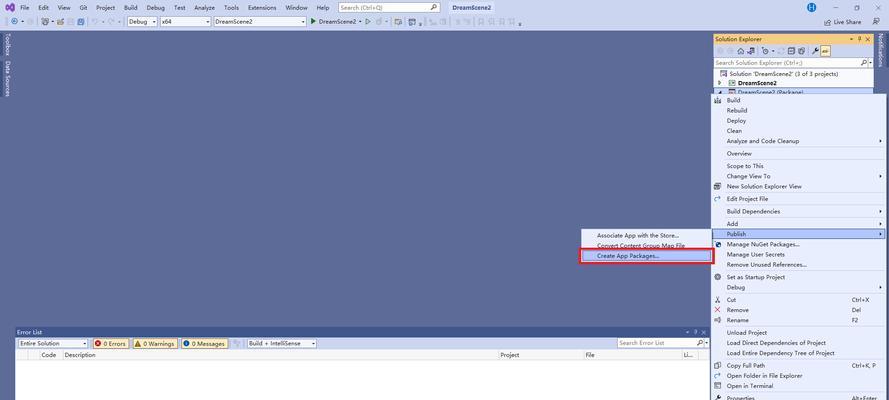Viewport: 889px width, 400px height.
Task: Toggle the 0 Errors filter button
Action: tap(111, 343)
